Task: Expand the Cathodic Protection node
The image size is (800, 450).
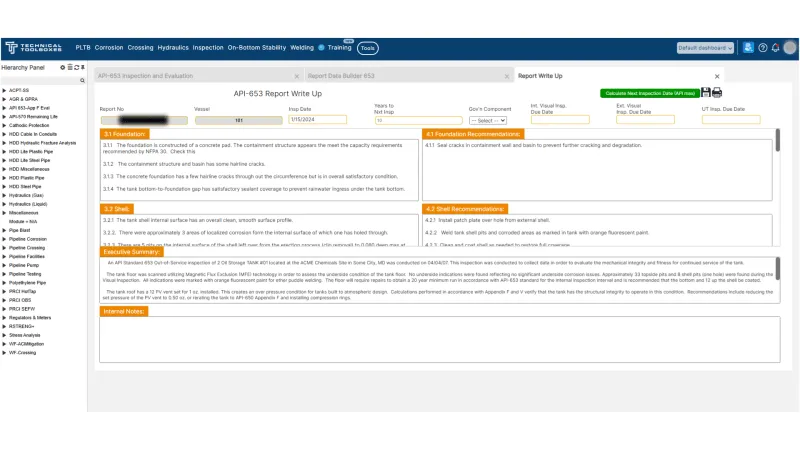Action: [x=4, y=125]
